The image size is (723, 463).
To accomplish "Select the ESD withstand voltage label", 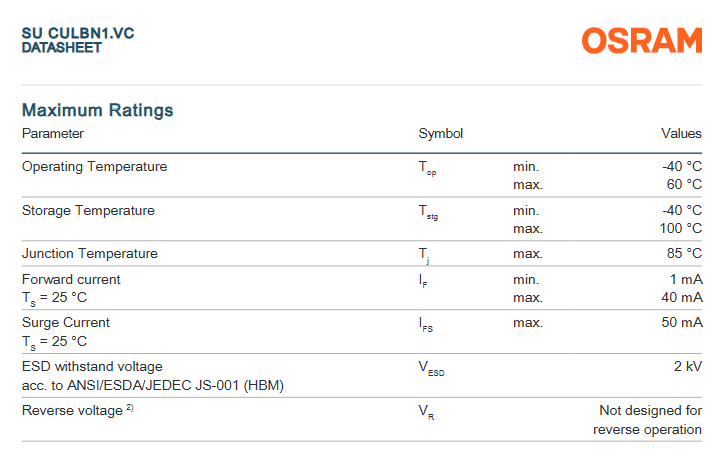I will [x=92, y=366].
